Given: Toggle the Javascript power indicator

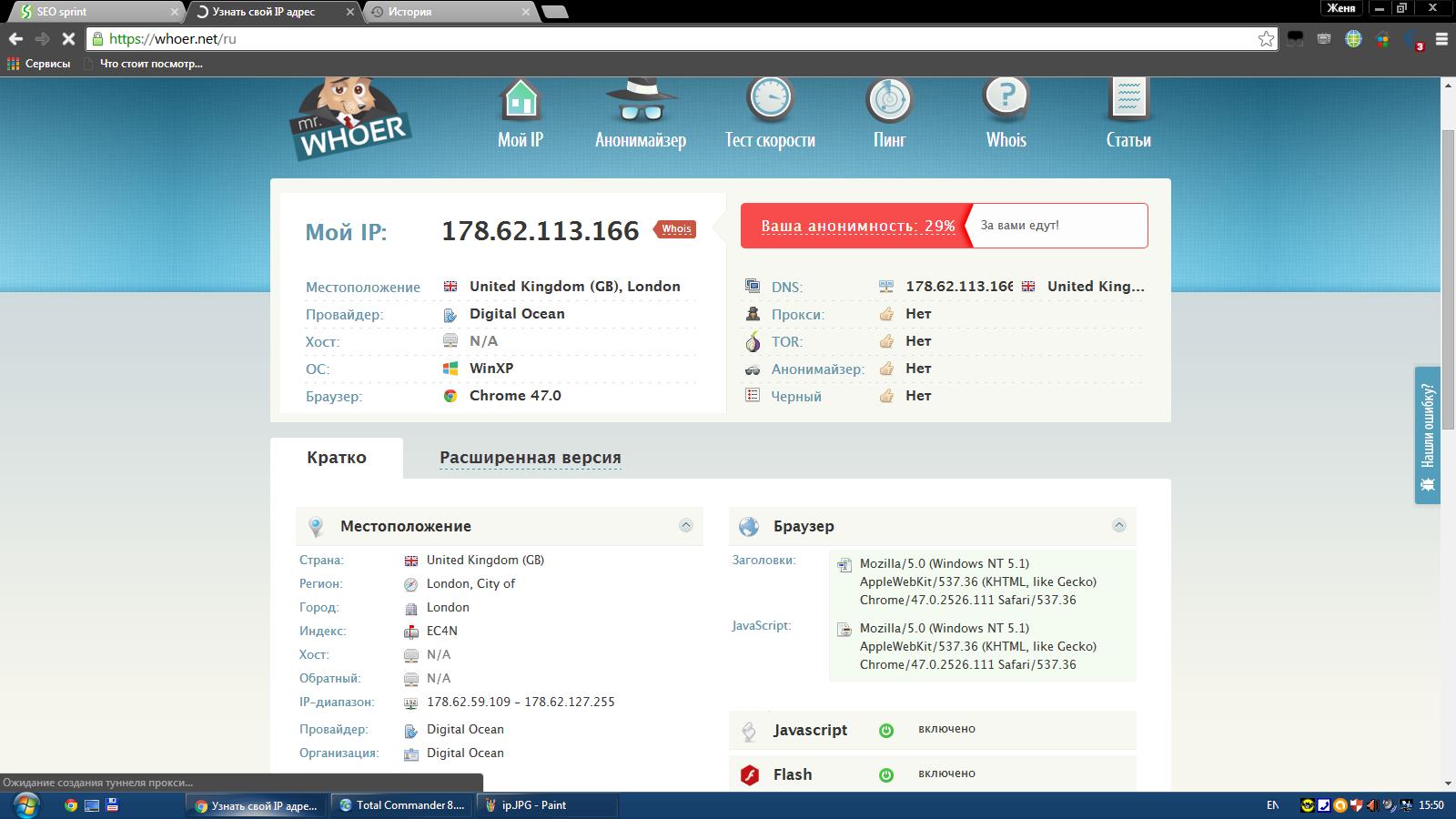Looking at the screenshot, I should click(886, 730).
